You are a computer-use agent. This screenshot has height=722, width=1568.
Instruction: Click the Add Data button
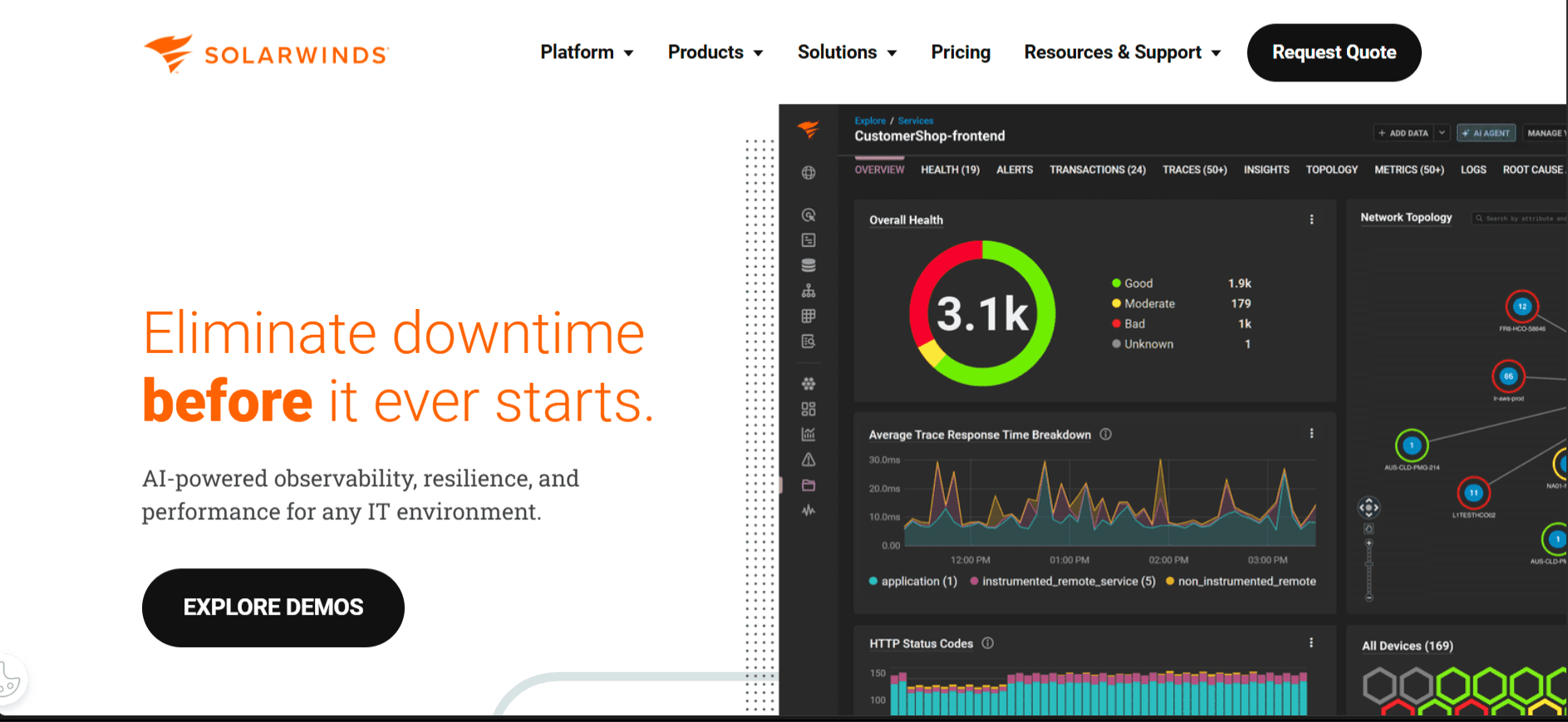1403,133
